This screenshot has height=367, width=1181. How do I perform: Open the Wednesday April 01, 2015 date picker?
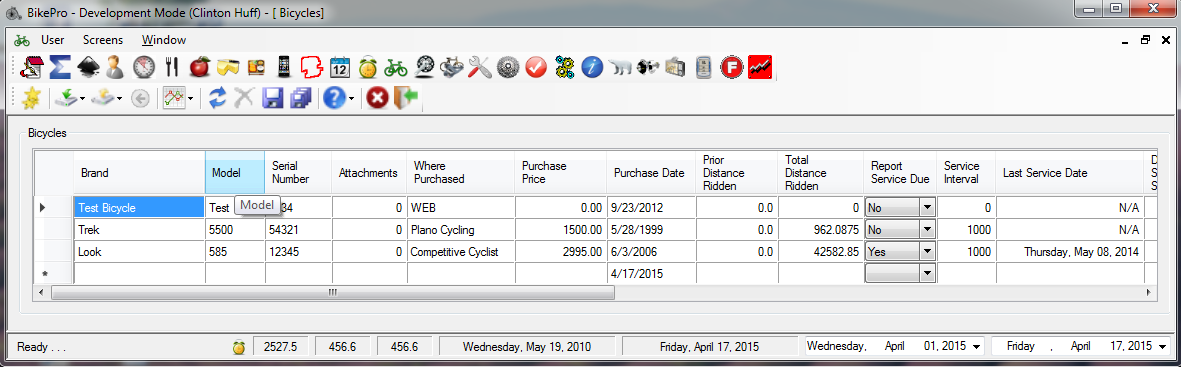pyautogui.click(x=977, y=346)
